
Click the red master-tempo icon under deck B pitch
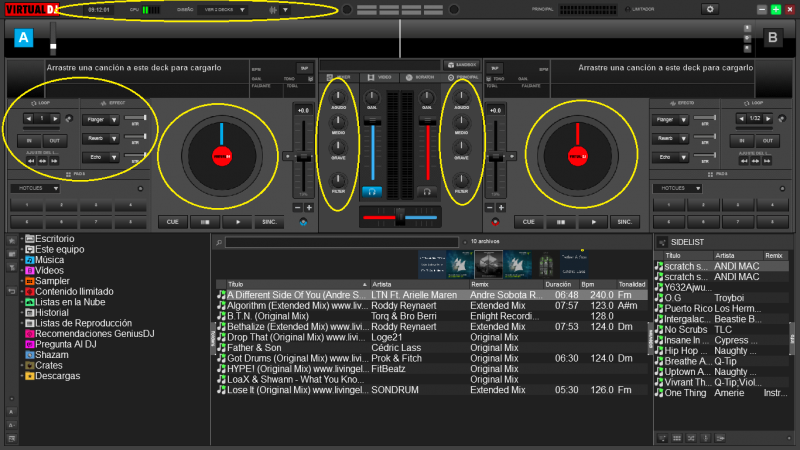495,222
